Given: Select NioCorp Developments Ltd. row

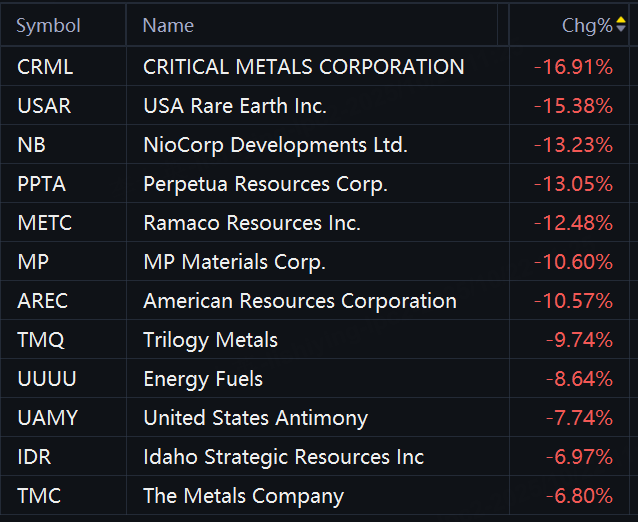Looking at the screenshot, I should point(275,145).
